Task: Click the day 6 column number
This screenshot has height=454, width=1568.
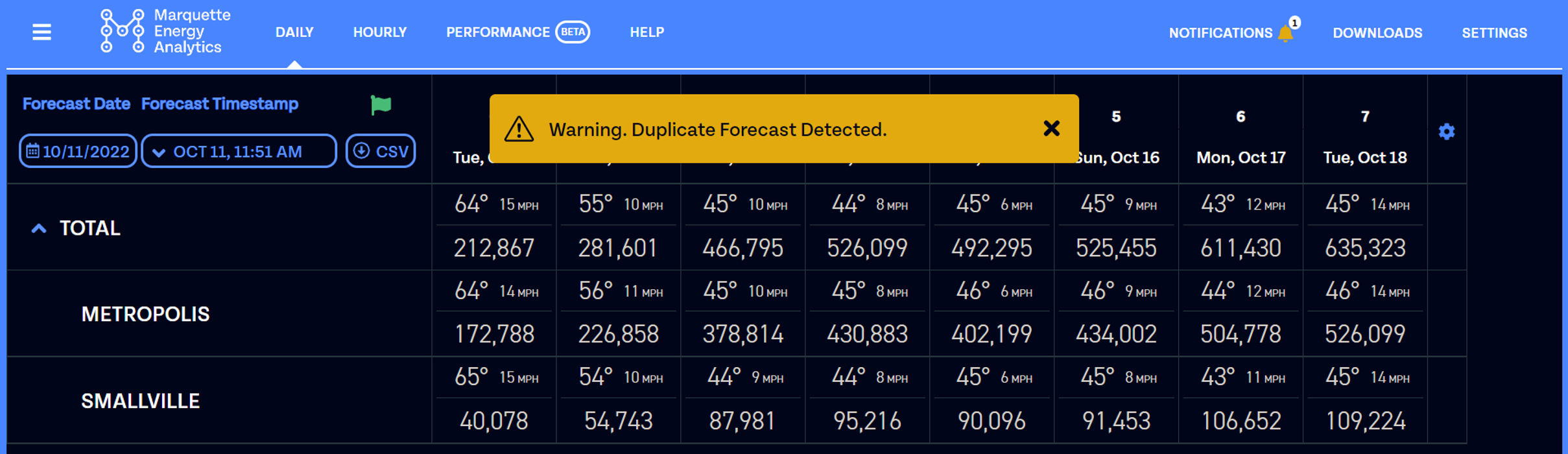Action: 1240,117
